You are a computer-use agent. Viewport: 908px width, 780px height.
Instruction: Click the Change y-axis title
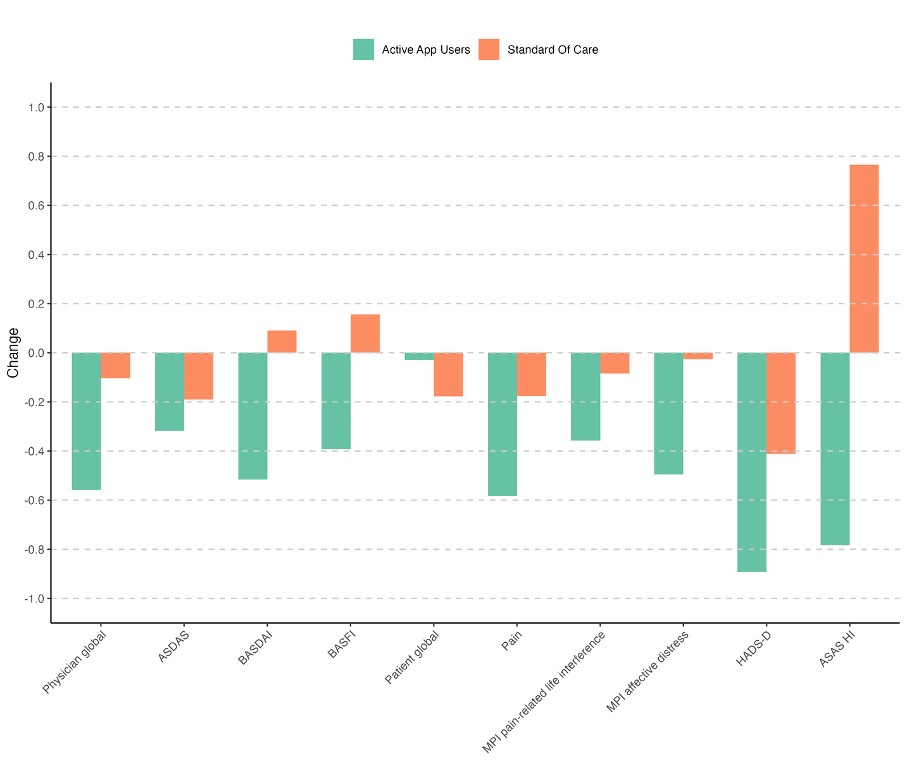(x=13, y=352)
